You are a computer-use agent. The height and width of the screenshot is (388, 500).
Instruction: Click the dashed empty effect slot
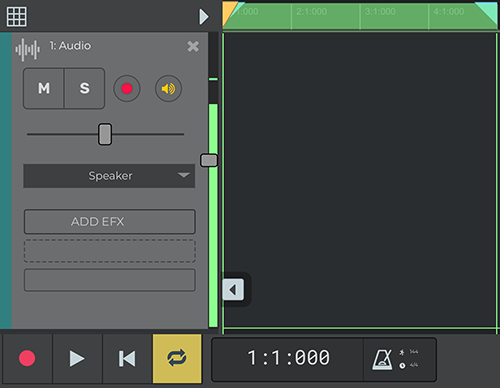[x=110, y=251]
